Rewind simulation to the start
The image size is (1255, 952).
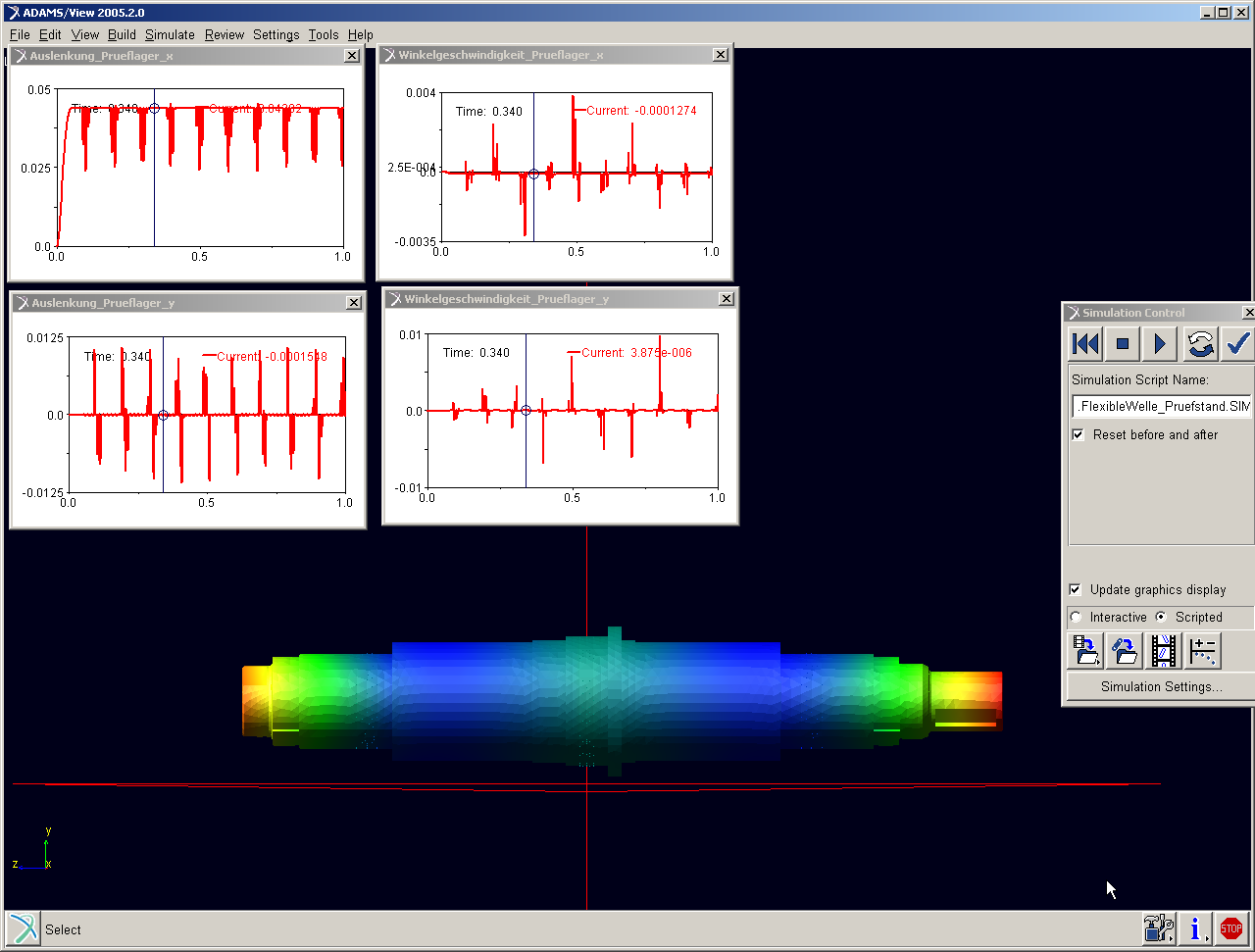point(1085,344)
